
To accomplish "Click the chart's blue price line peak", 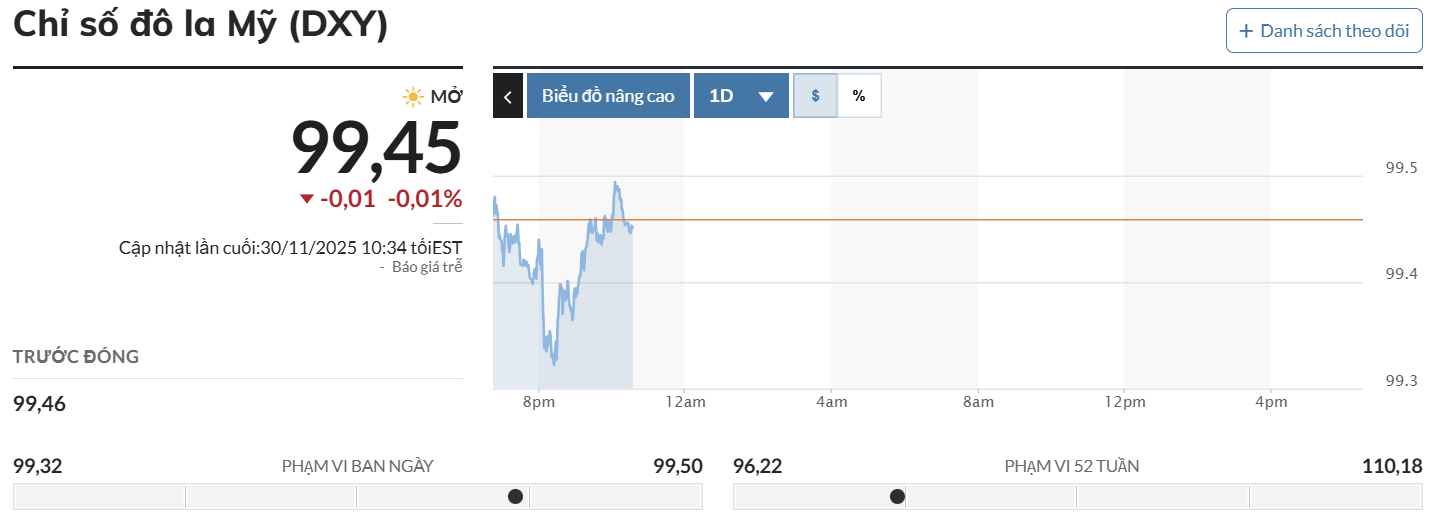I will 615,183.
